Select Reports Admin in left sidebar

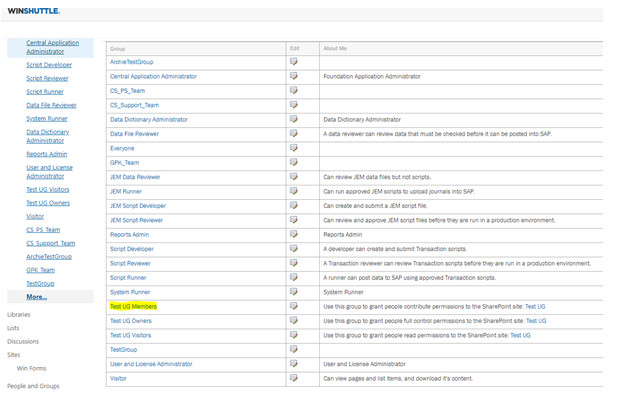click(x=47, y=154)
